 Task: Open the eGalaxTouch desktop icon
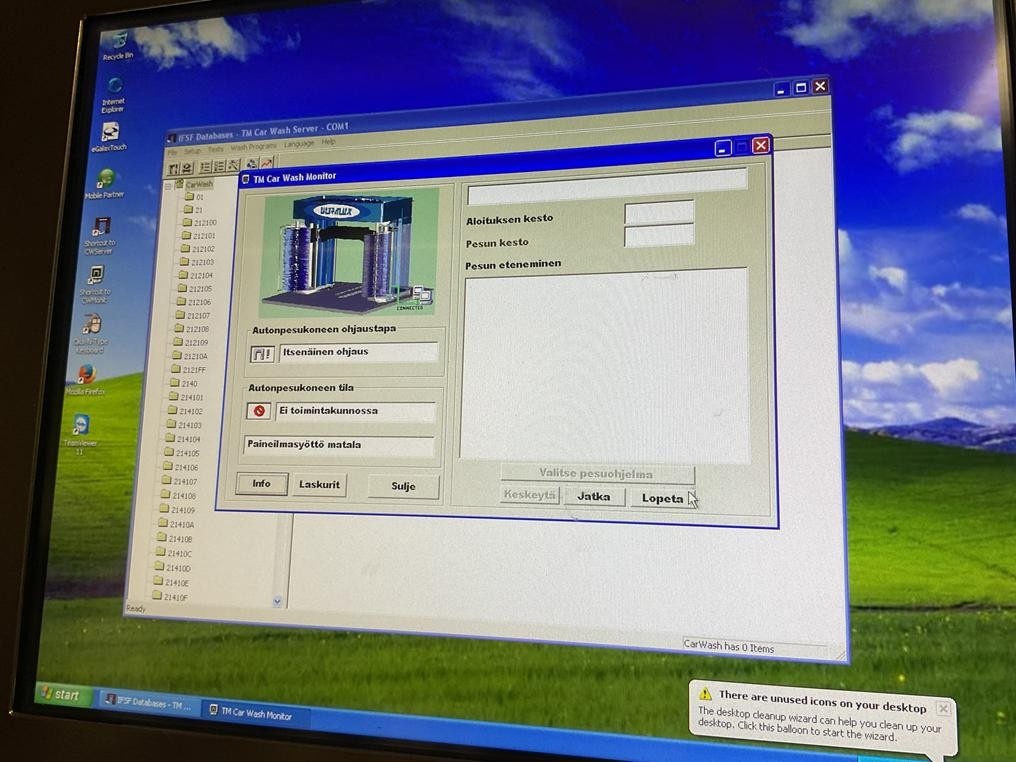pyautogui.click(x=110, y=134)
